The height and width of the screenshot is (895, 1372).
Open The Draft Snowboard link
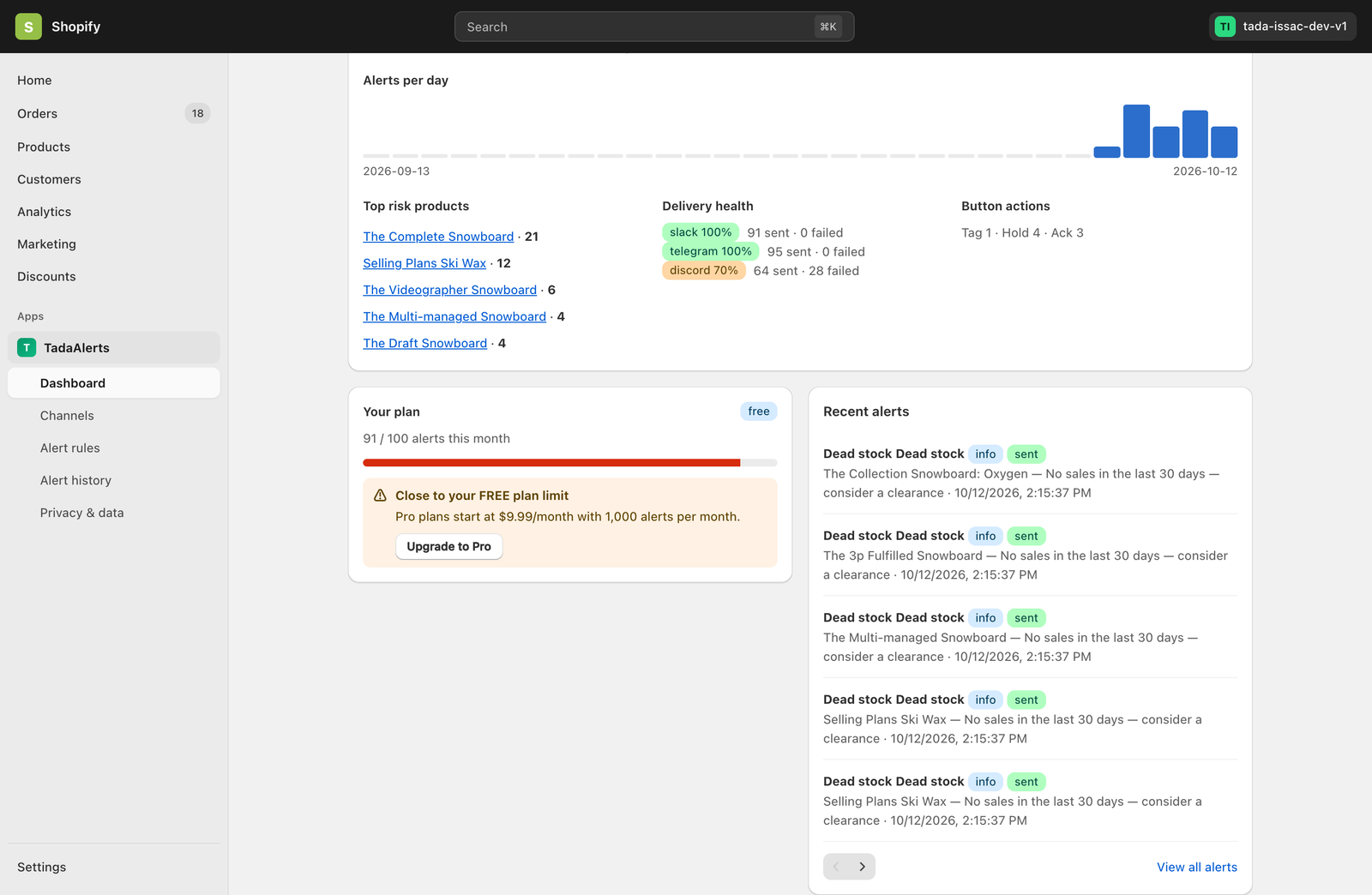point(424,343)
